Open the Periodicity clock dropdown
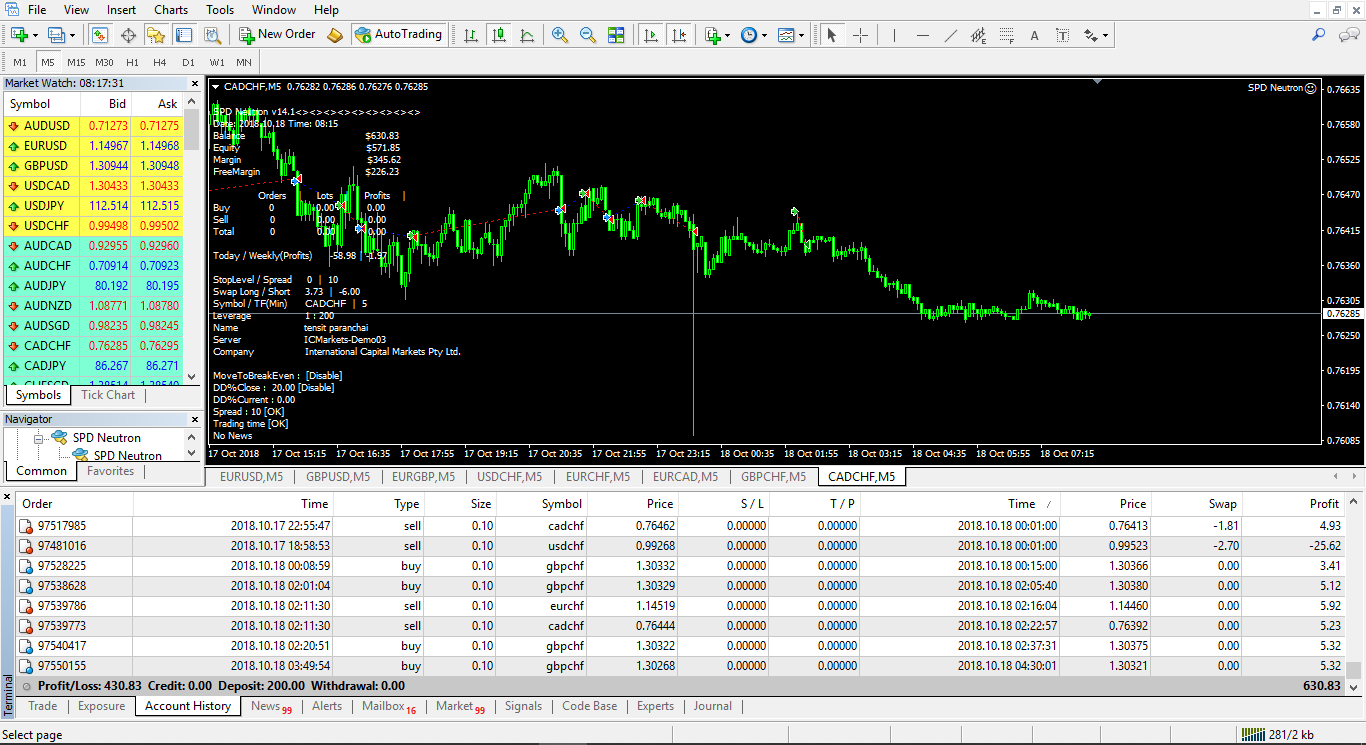The image size is (1366, 745). [x=754, y=35]
